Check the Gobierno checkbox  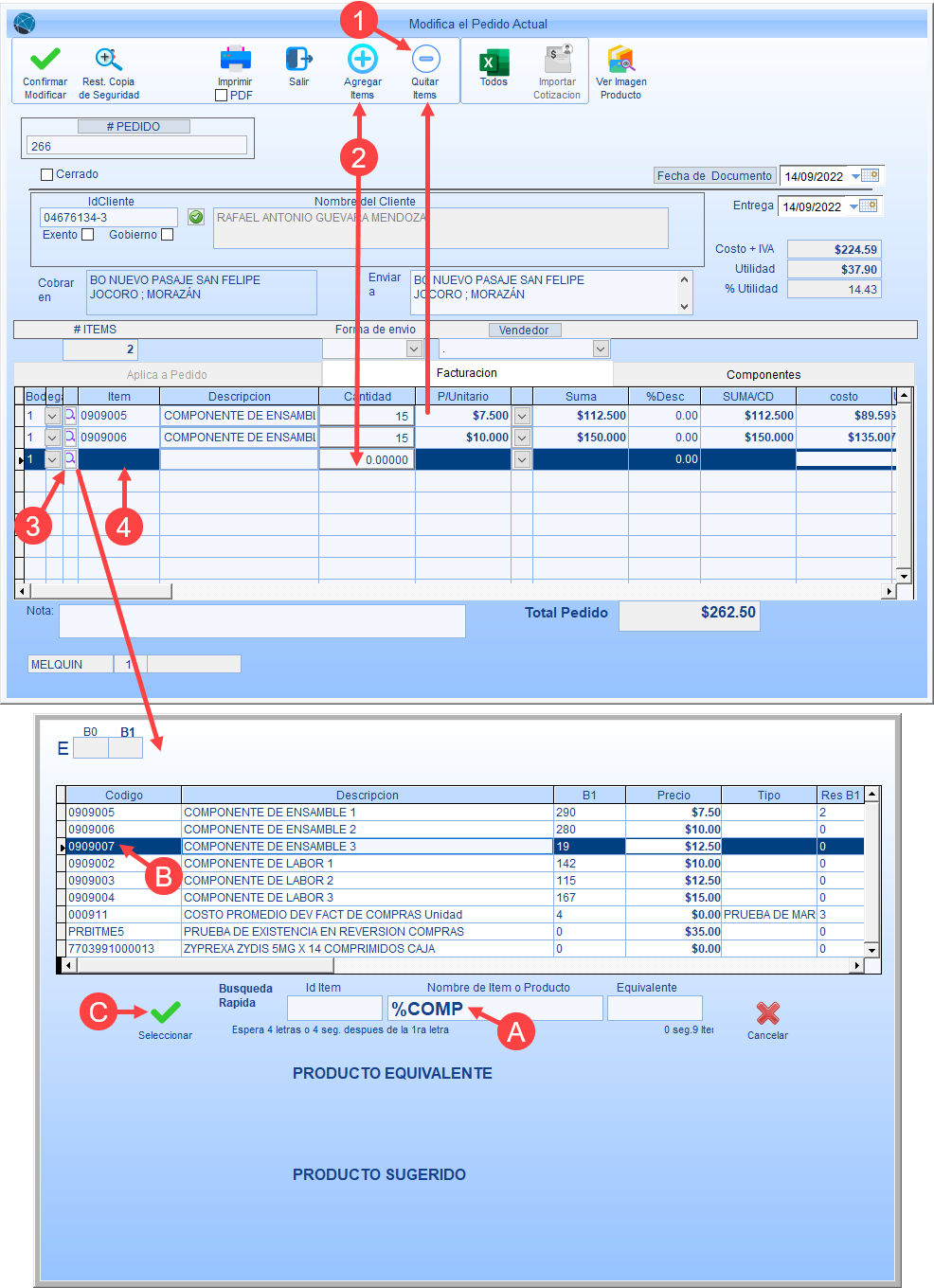coord(168,235)
